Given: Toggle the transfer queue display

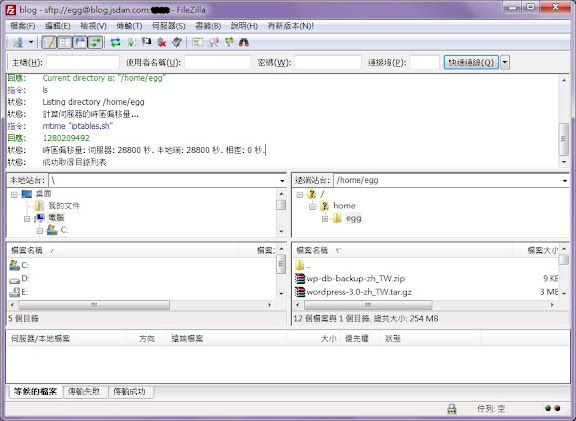Looking at the screenshot, I should pyautogui.click(x=96, y=43).
